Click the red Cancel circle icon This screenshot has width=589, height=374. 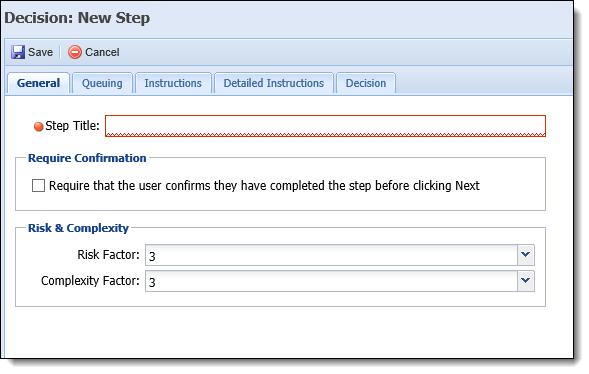tap(75, 52)
